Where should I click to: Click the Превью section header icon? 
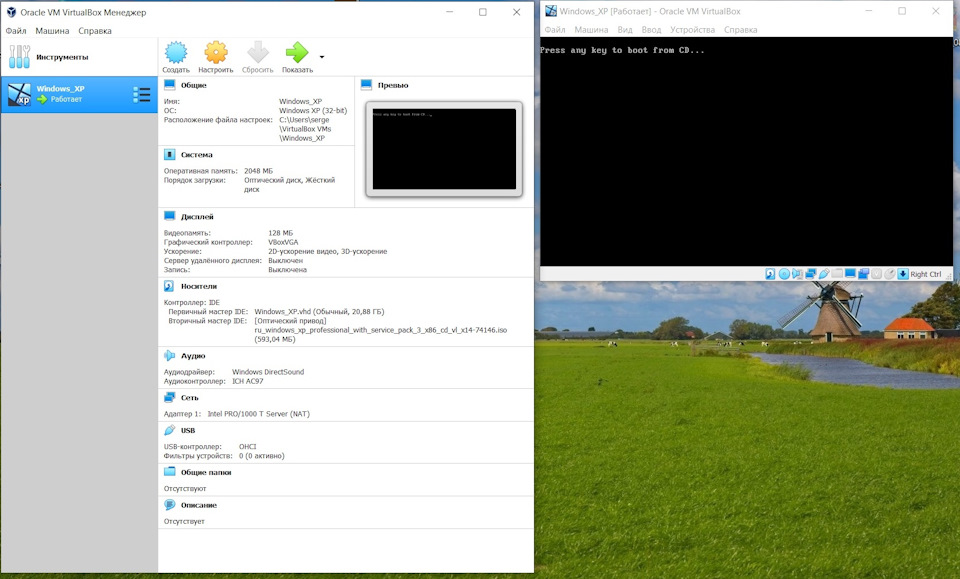click(366, 85)
